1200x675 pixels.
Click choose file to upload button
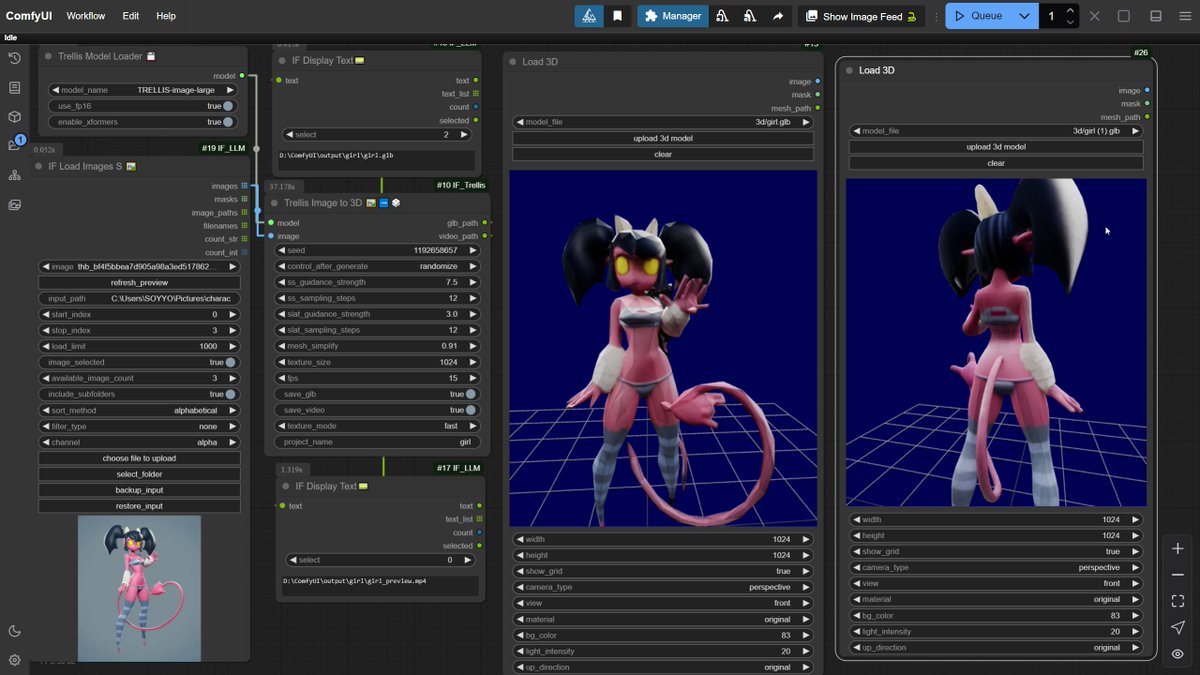tap(140, 458)
